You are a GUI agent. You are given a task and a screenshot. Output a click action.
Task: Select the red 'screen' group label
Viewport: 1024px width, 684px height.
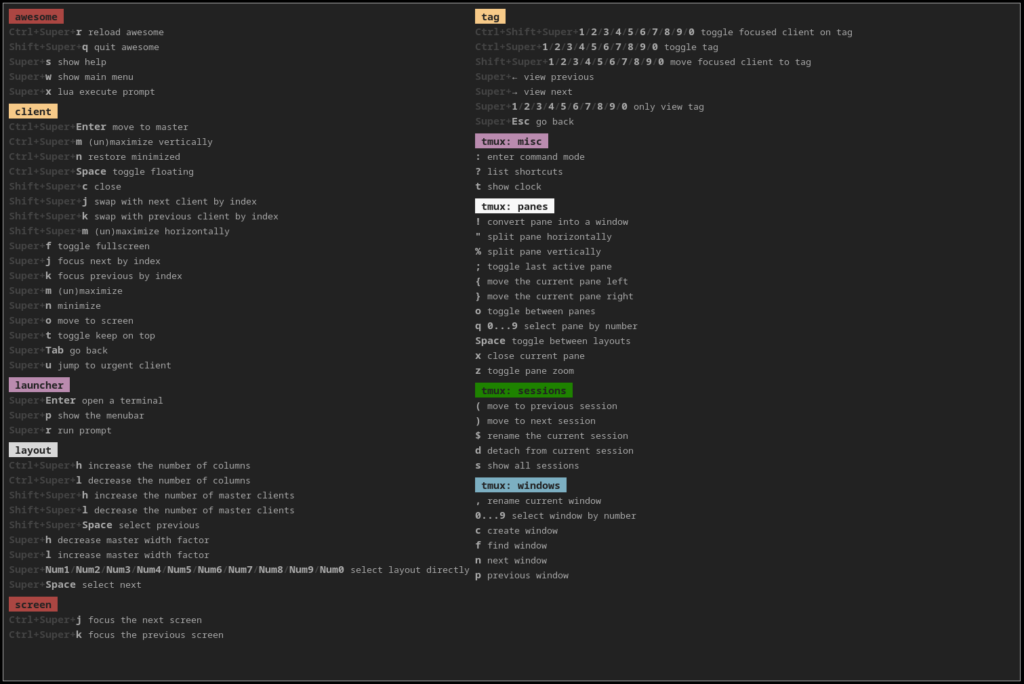(x=33, y=604)
